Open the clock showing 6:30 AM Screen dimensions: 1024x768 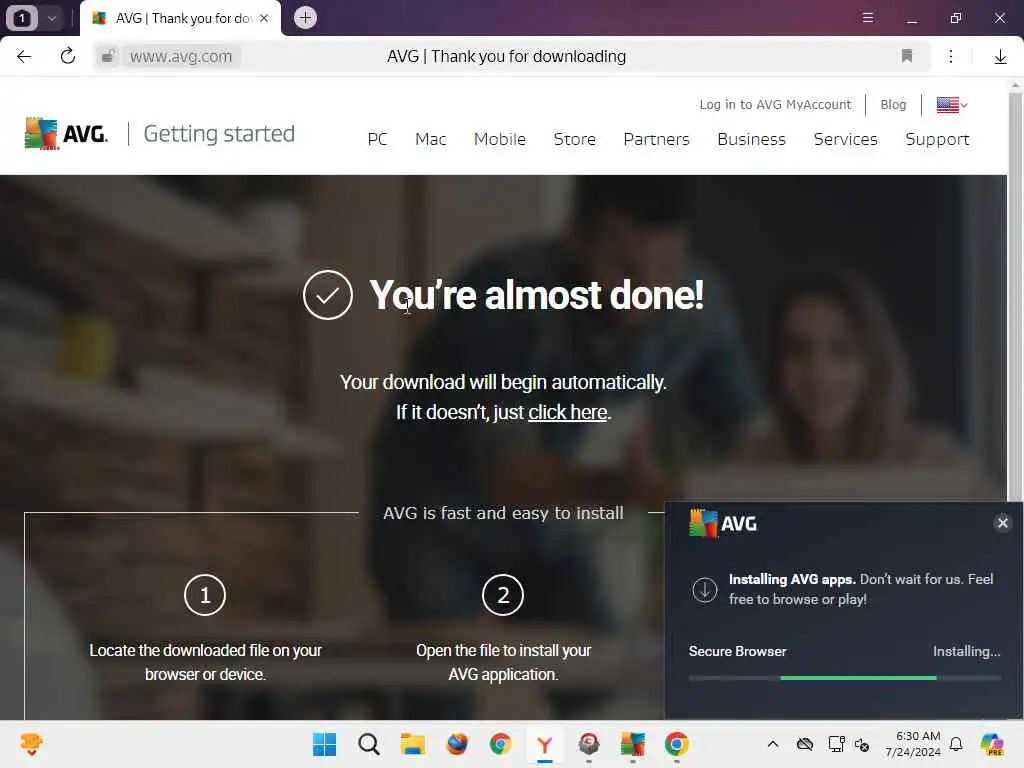point(913,744)
